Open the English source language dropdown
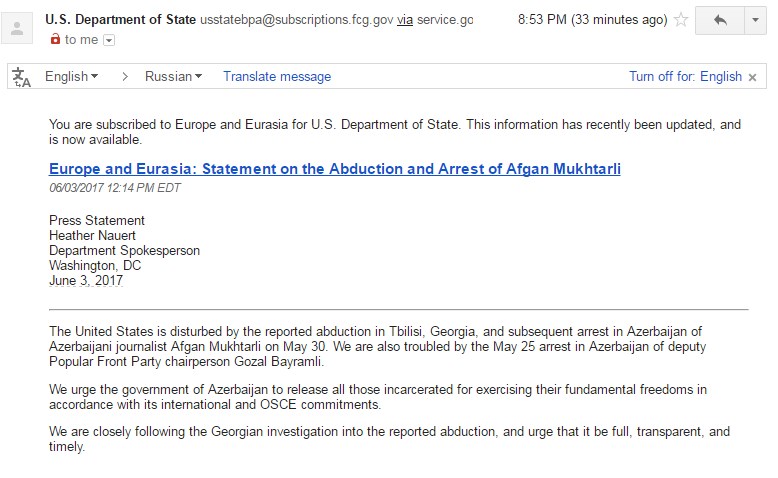 [71, 76]
